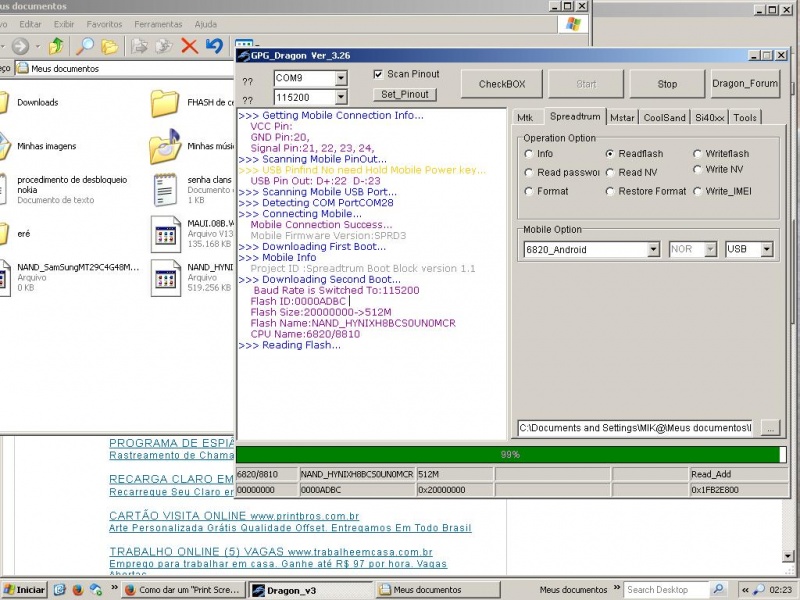
Task: Click the Iniciar start button
Action: click(24, 590)
